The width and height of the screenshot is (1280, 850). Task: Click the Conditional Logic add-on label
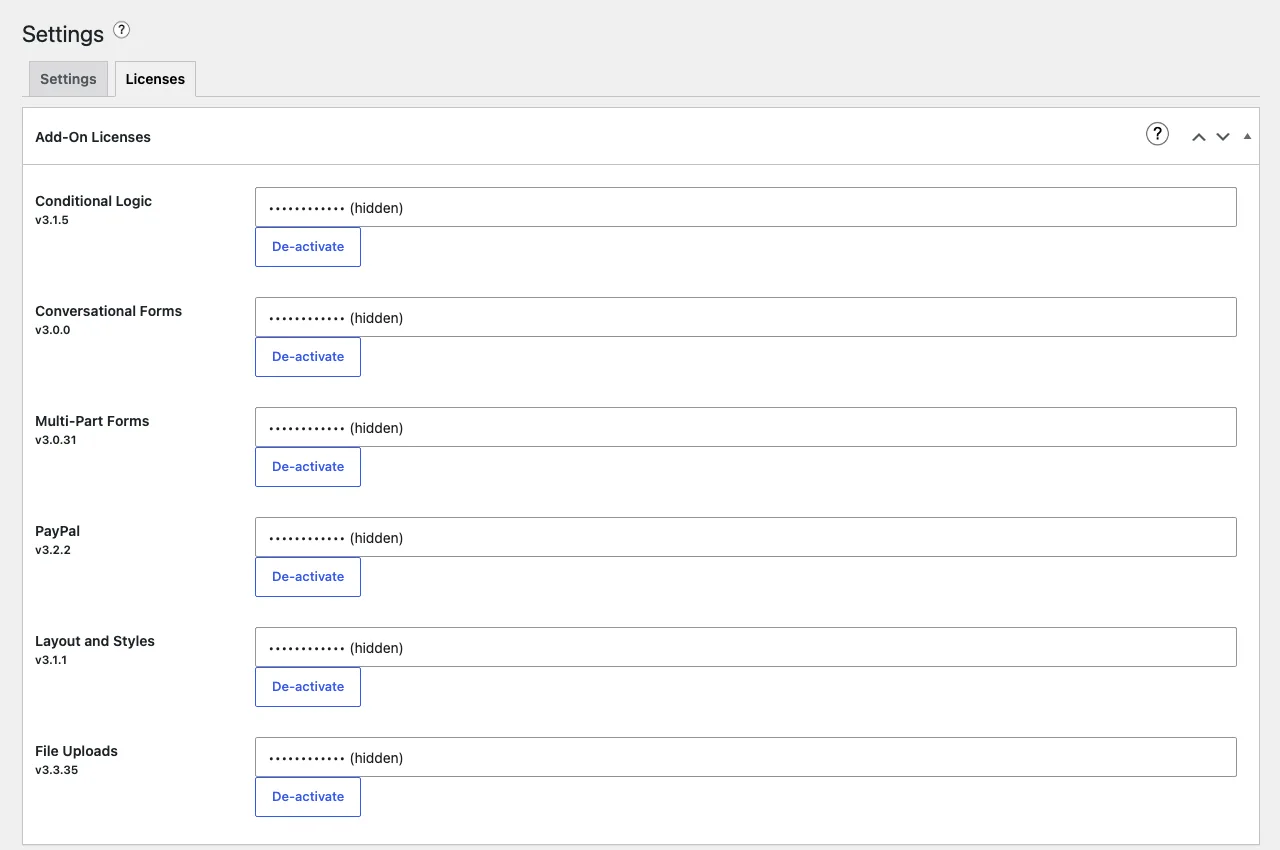pyautogui.click(x=93, y=201)
